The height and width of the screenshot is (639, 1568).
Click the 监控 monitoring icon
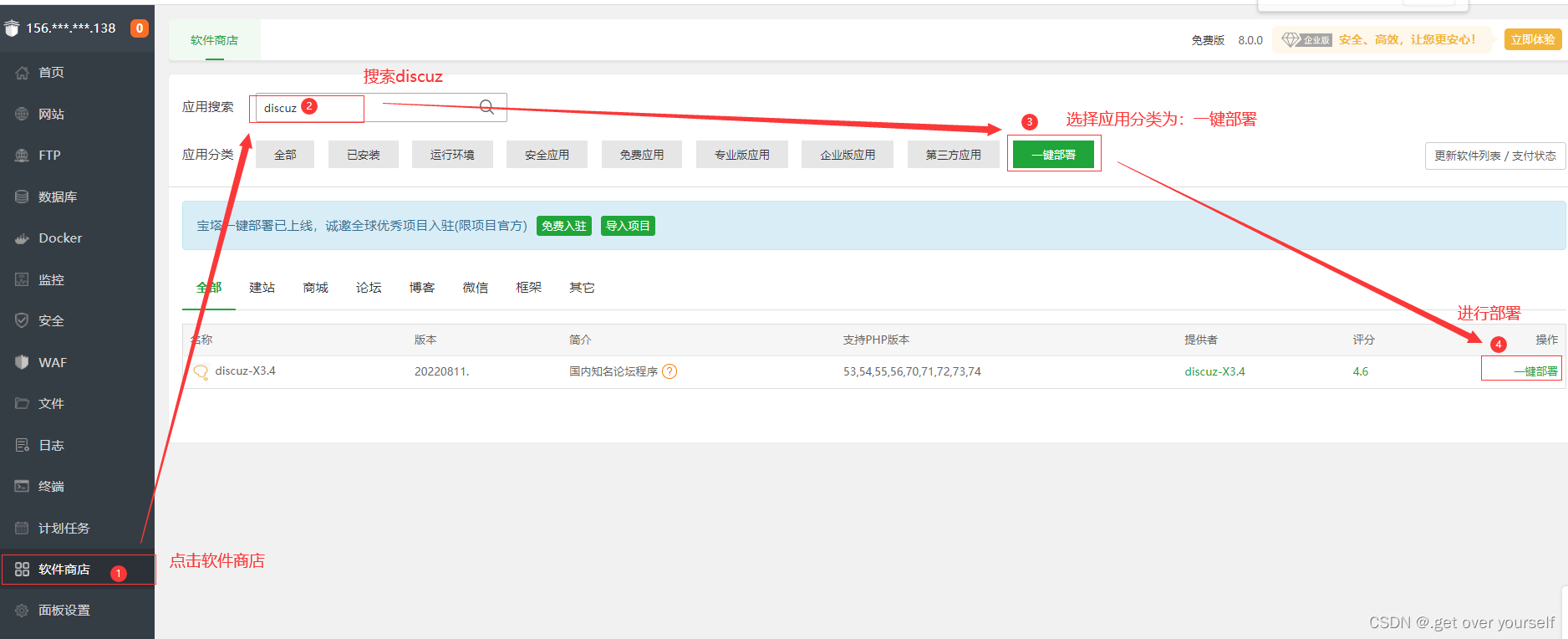click(22, 279)
